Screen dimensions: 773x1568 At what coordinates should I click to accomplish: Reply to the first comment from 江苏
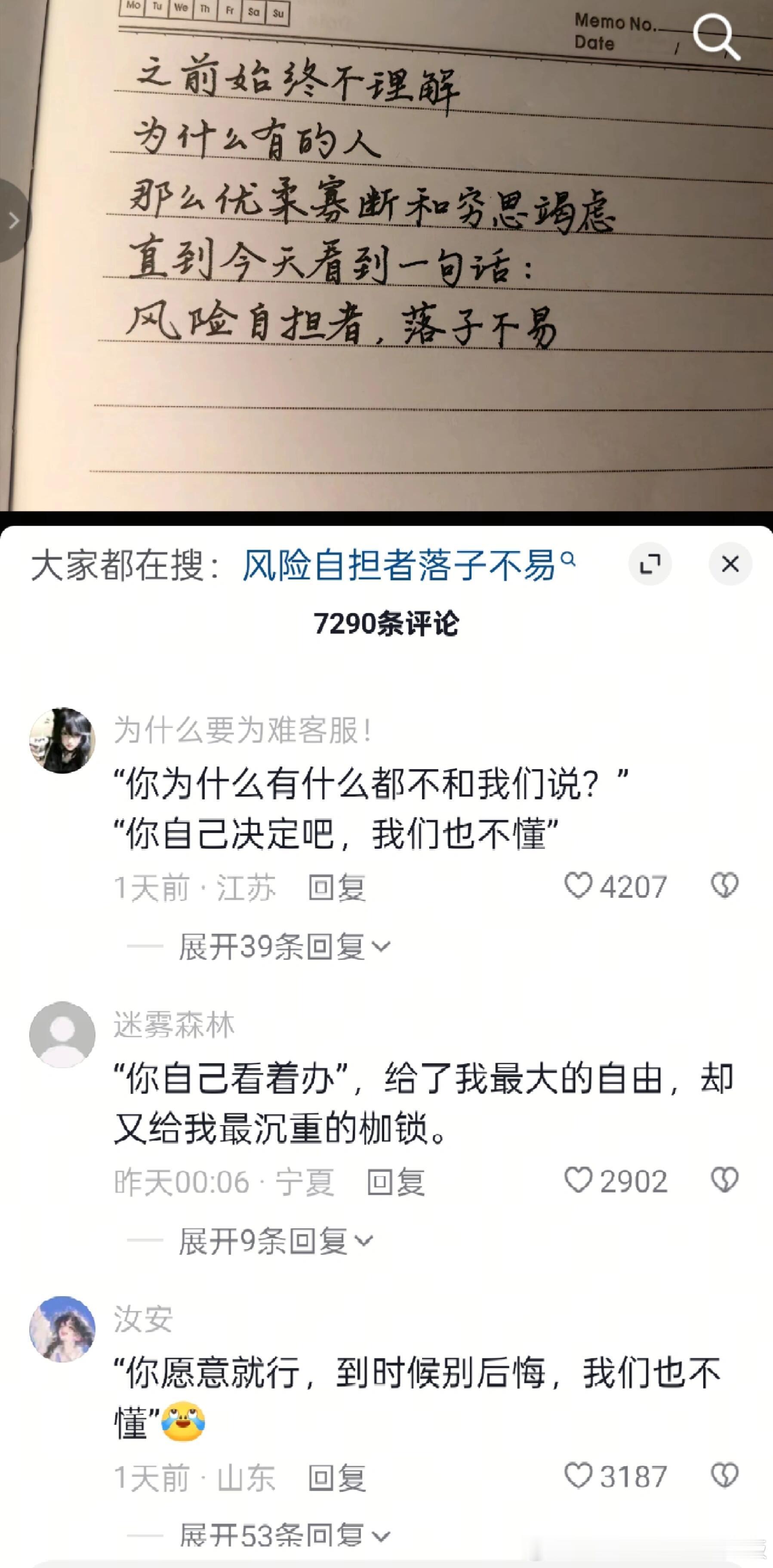click(x=336, y=887)
